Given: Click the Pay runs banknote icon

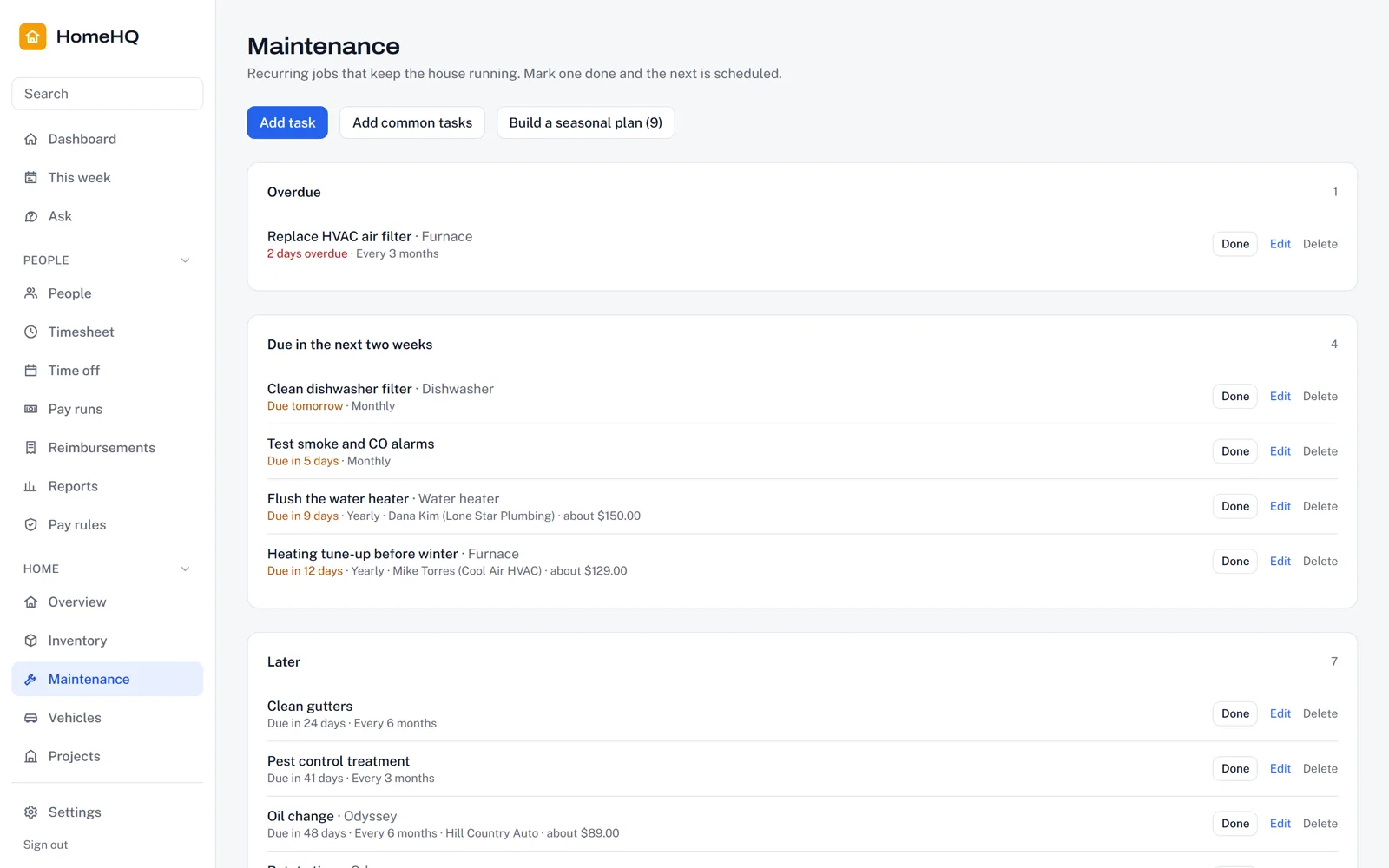Looking at the screenshot, I should (x=31, y=409).
